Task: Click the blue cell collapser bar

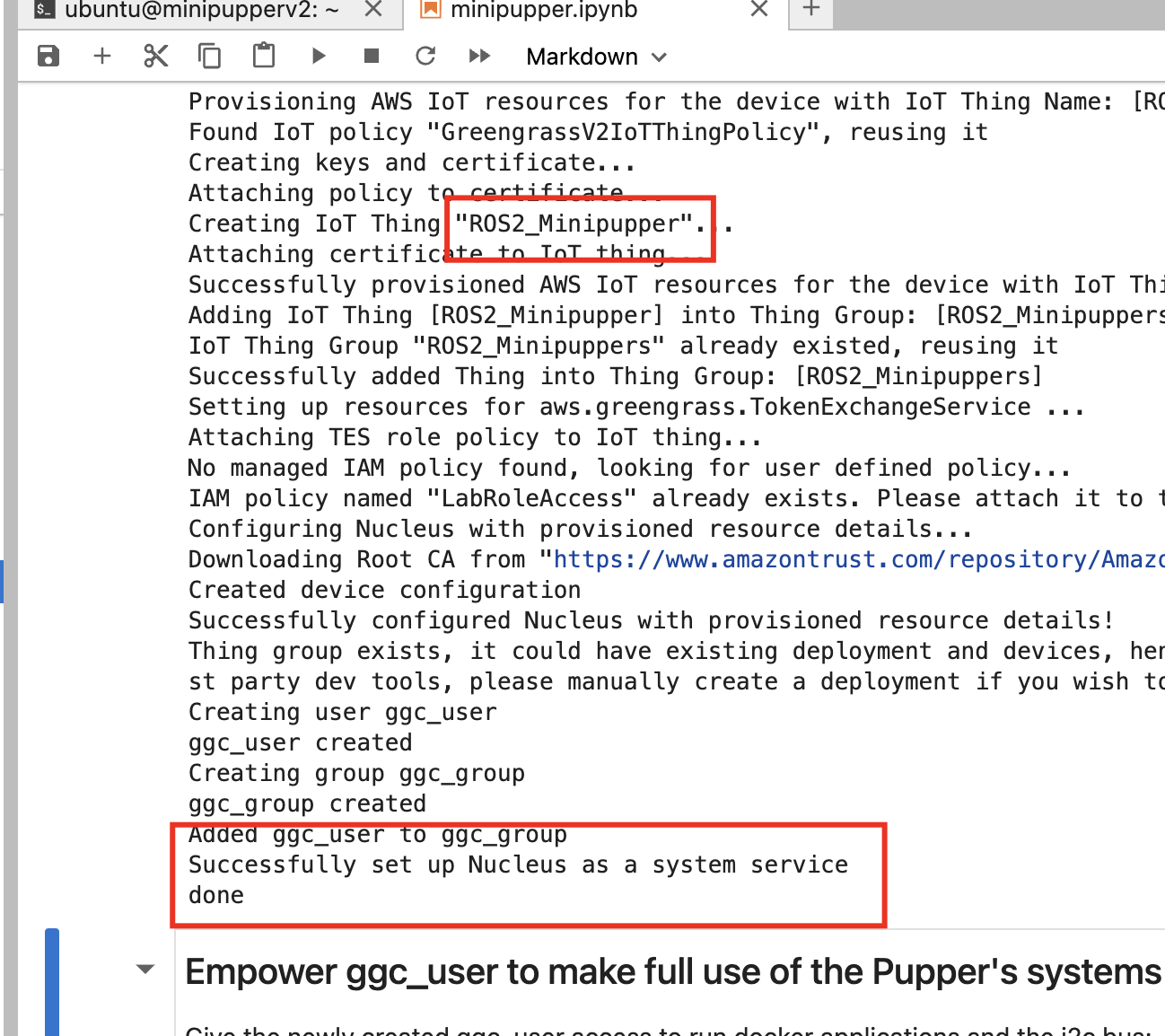Action: 52,982
